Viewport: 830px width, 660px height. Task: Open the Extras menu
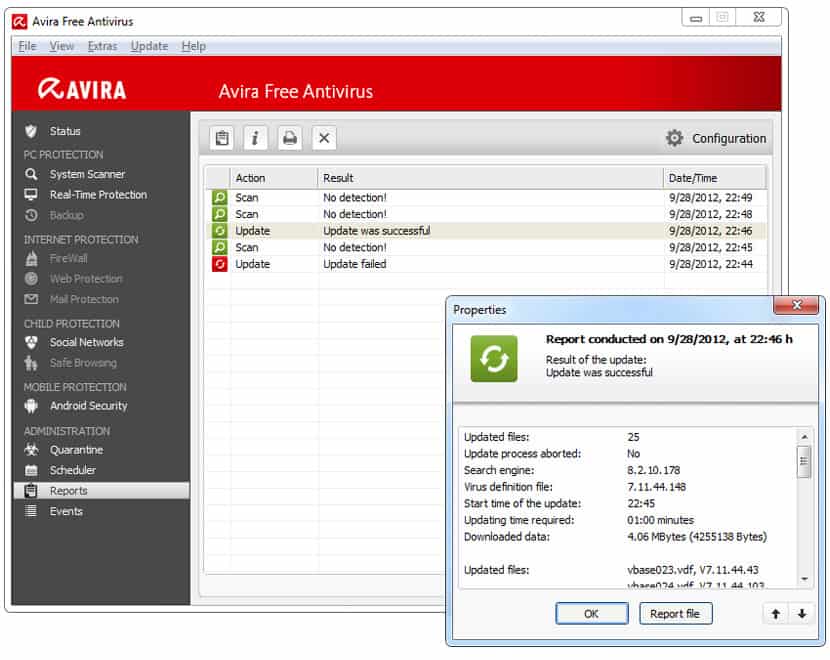(102, 46)
